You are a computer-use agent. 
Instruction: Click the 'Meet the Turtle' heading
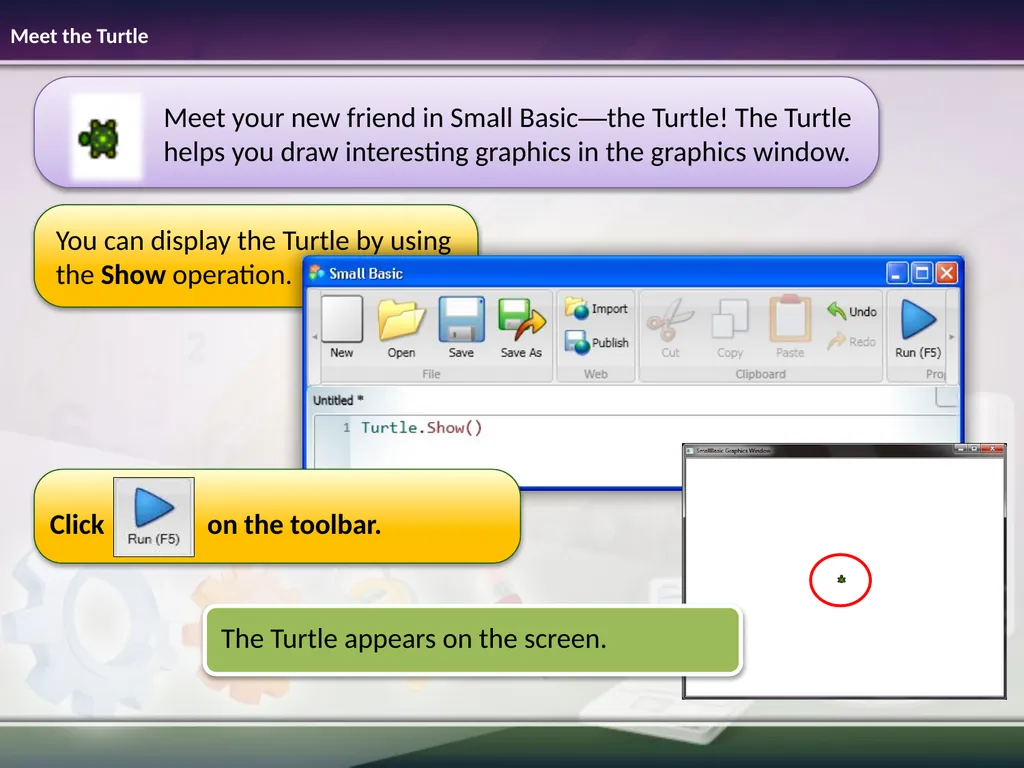pos(79,36)
